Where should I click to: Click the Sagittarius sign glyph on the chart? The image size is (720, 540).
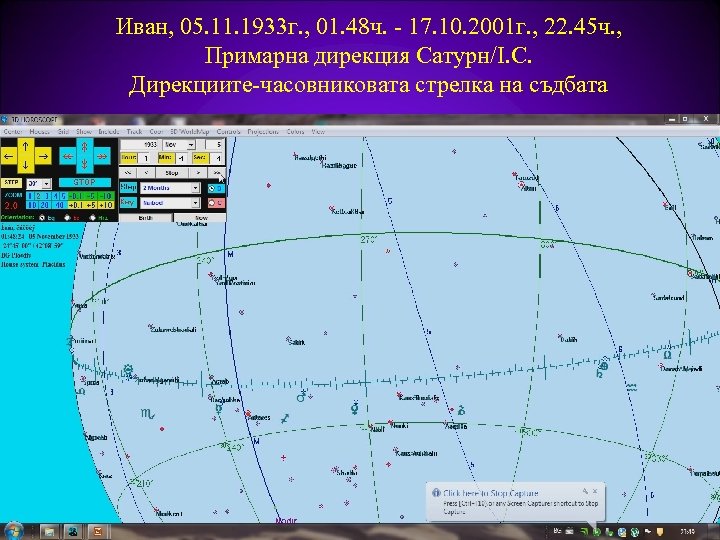285,418
